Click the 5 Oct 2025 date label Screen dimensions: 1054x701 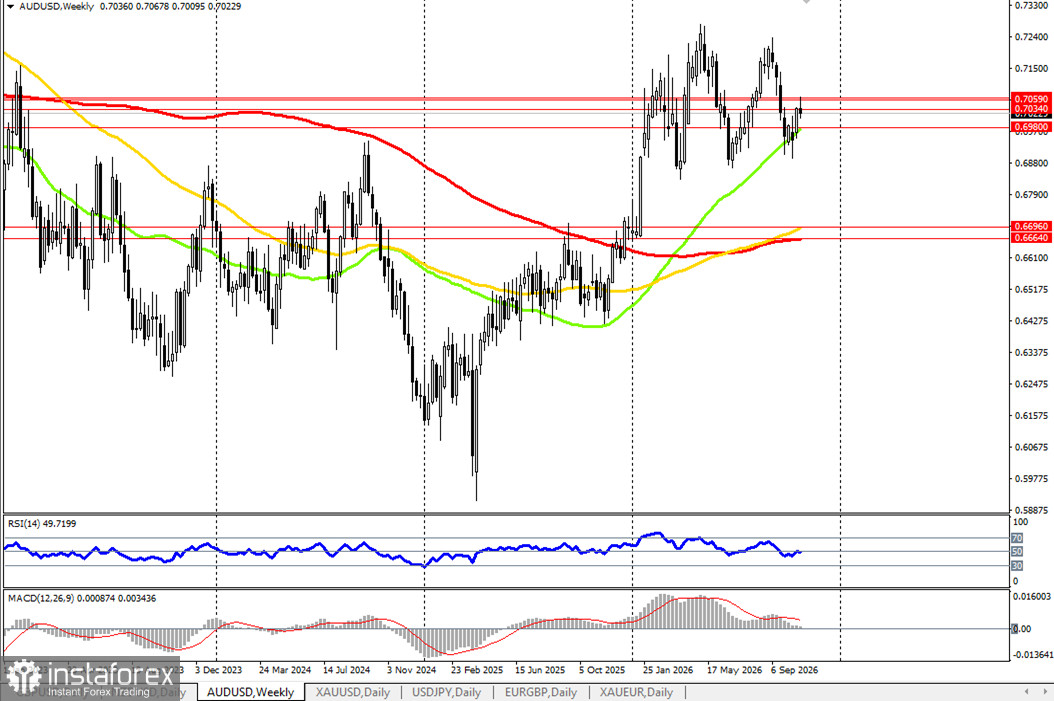602,670
